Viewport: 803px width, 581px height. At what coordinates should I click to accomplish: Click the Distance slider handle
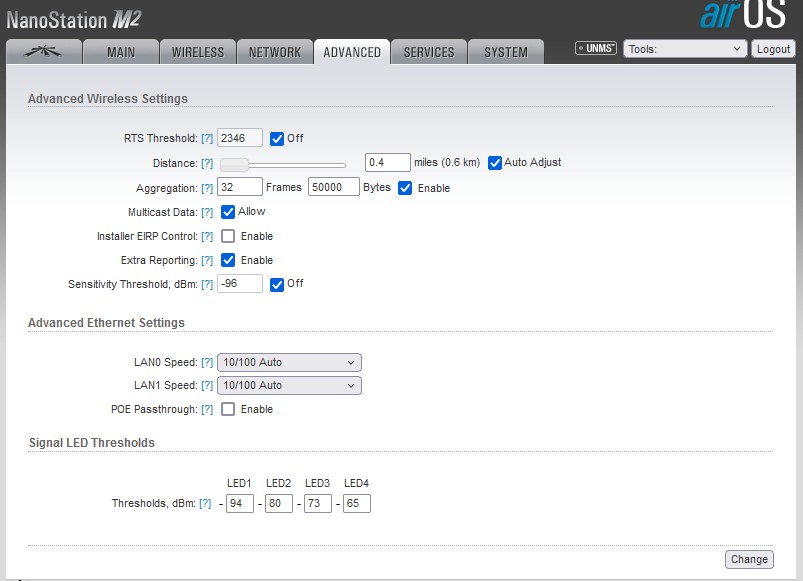[x=235, y=164]
